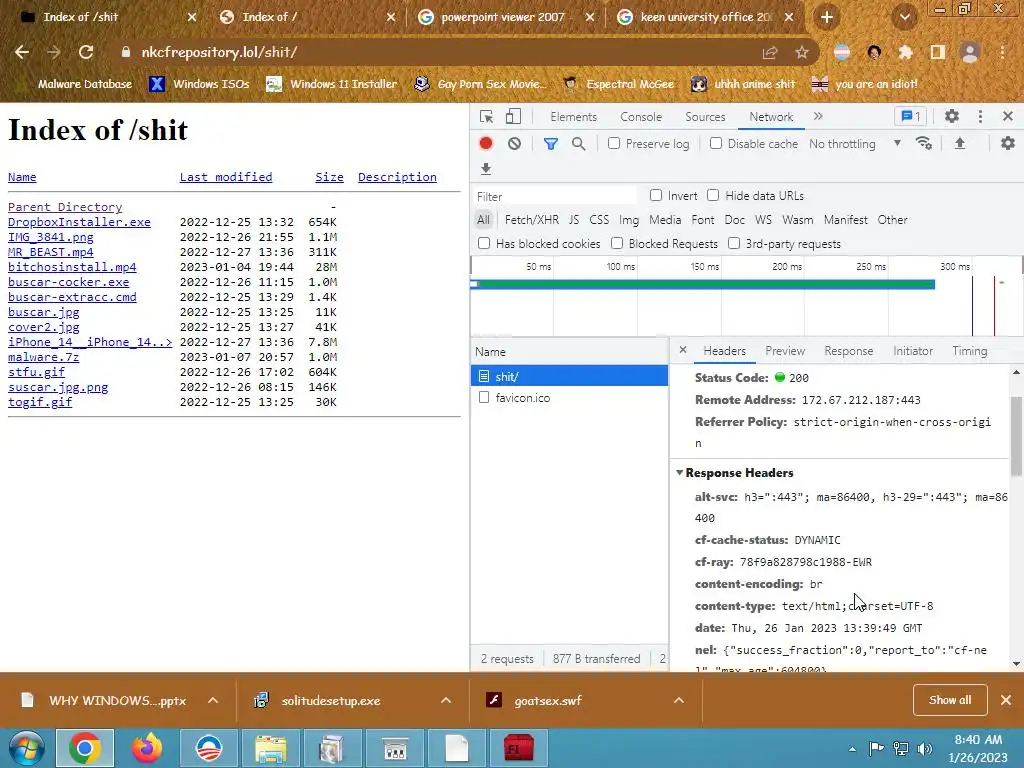Open DropboxInstaller.exe link

coord(79,222)
